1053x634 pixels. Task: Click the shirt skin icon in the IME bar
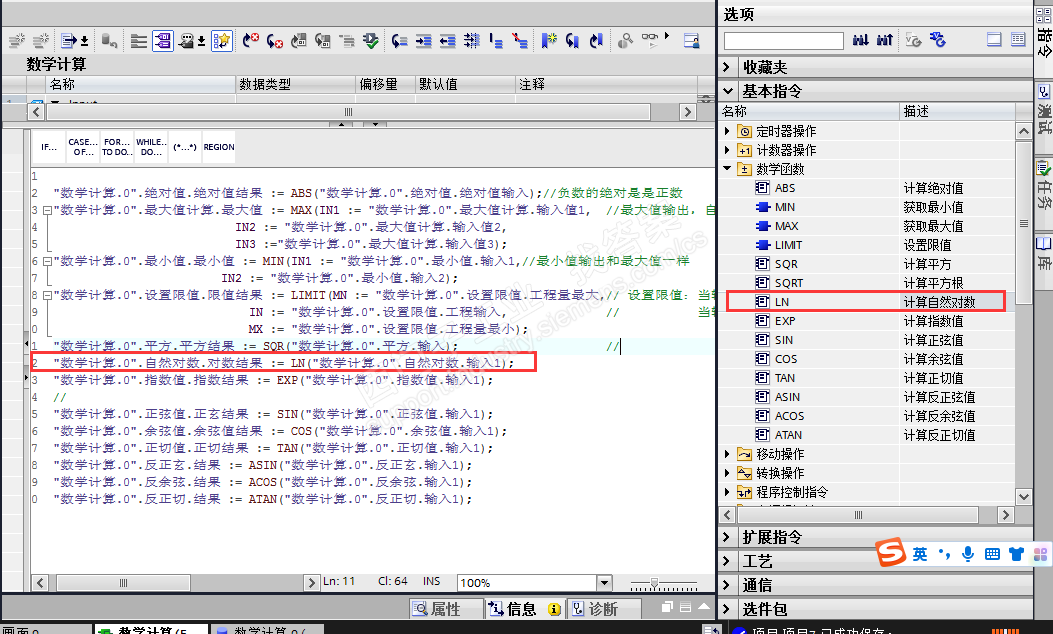[x=1016, y=554]
